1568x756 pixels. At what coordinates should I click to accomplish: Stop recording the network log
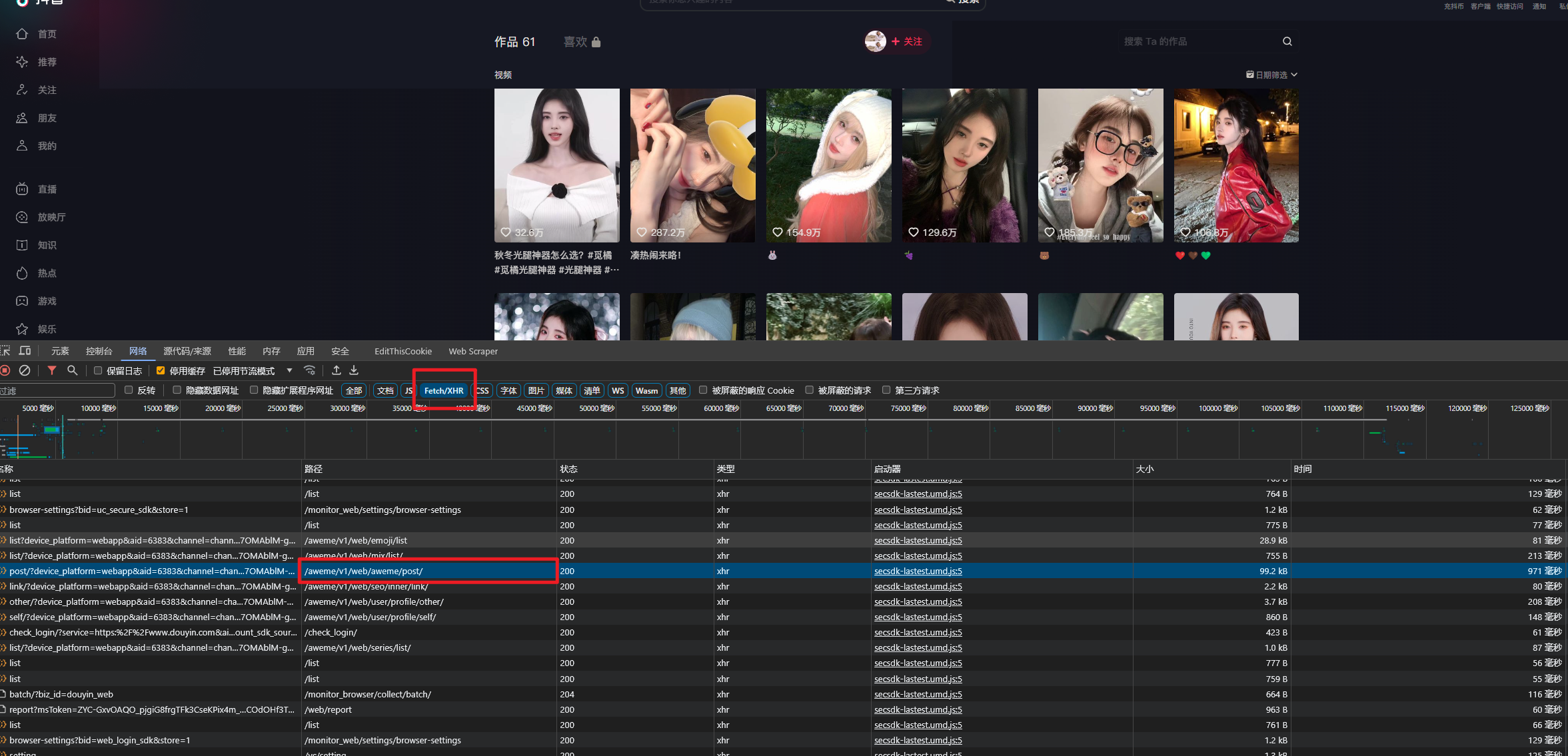tap(5, 370)
